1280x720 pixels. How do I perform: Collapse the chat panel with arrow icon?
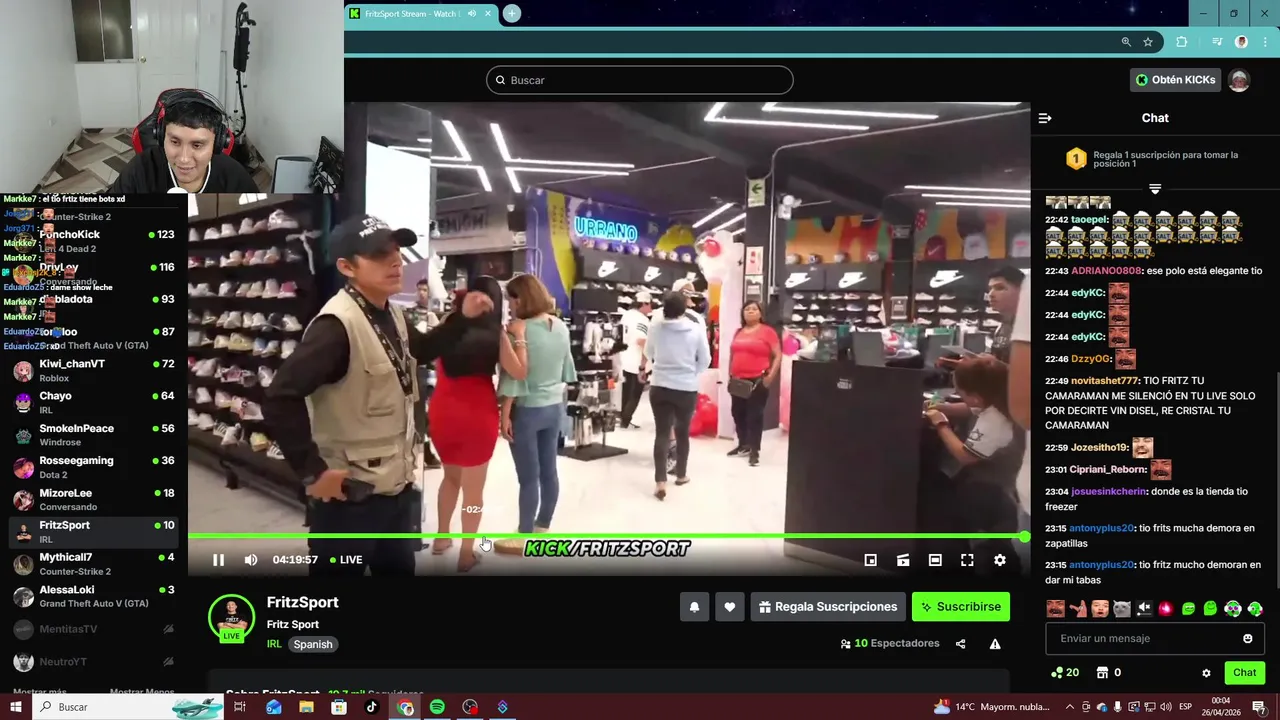pos(1045,118)
